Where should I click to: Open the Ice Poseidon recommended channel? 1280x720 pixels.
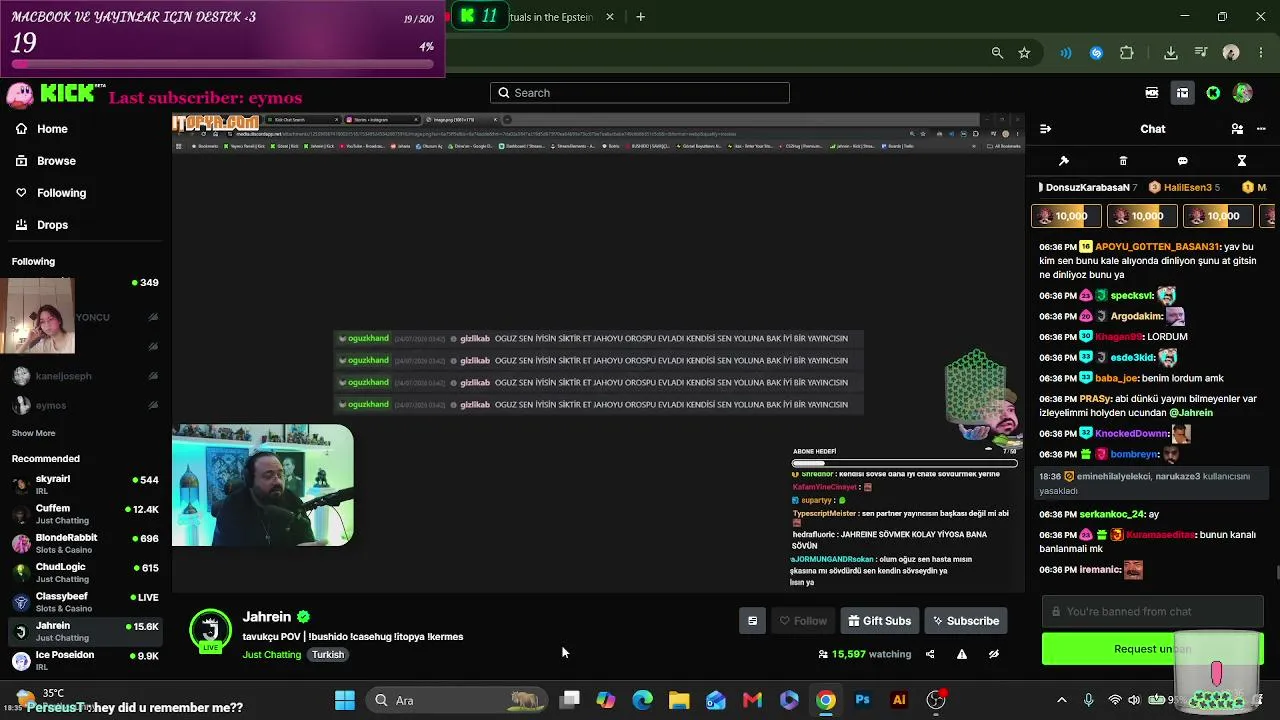click(84, 660)
